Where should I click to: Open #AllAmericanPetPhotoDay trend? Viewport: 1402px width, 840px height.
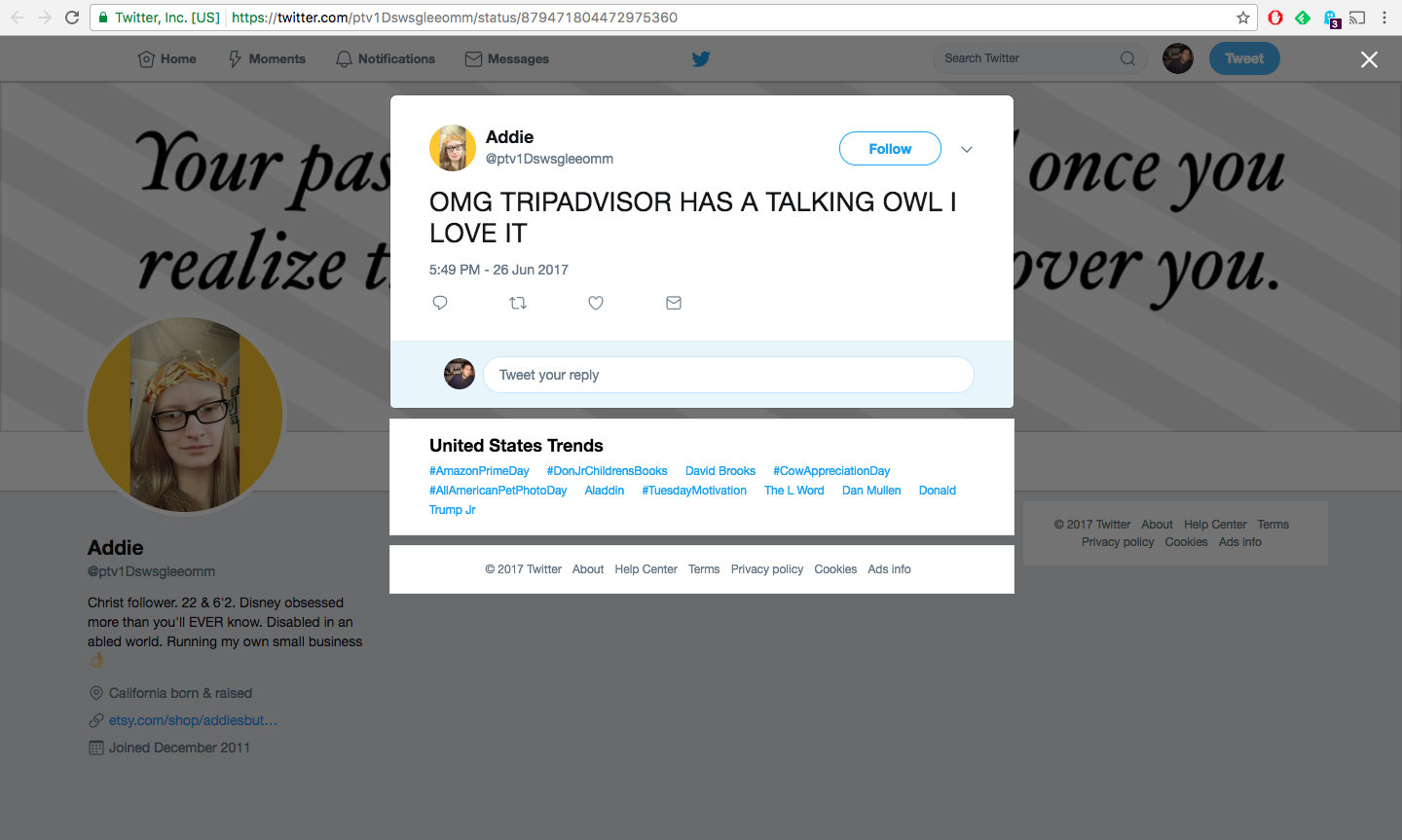click(498, 491)
